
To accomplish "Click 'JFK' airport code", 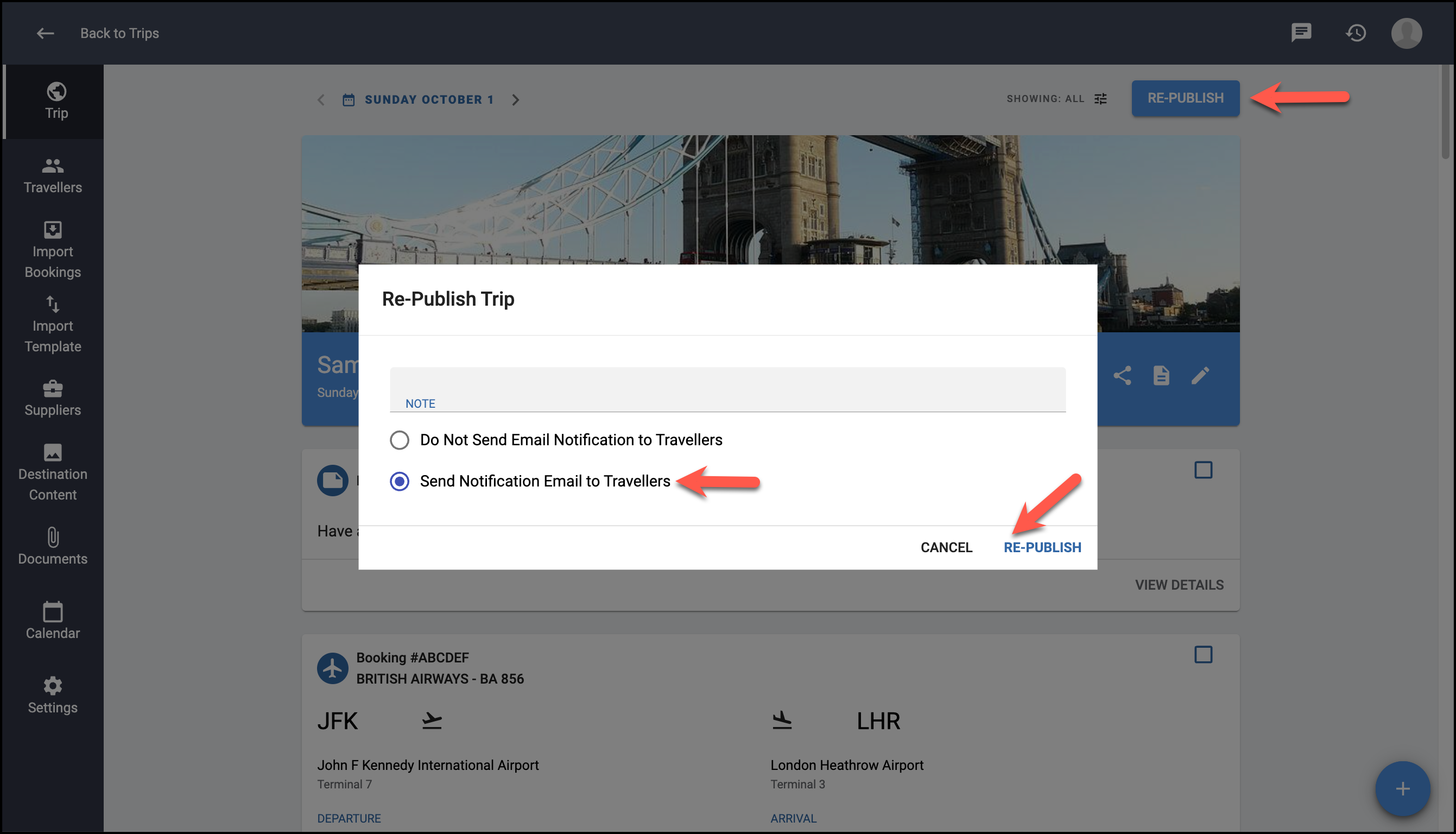I will [x=337, y=721].
